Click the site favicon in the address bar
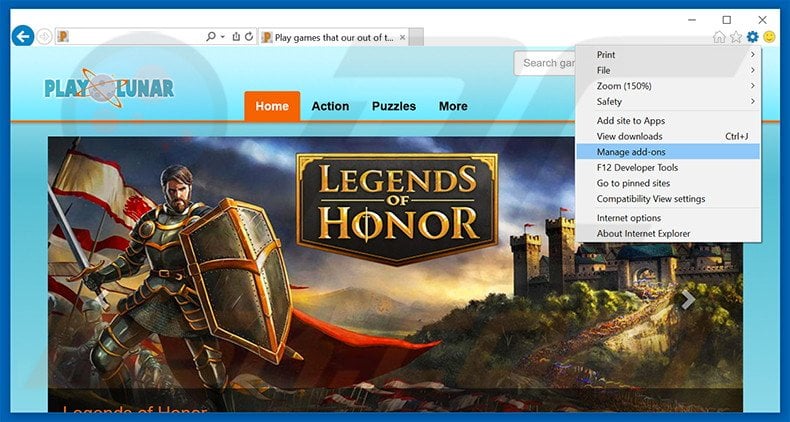Screen dimensions: 790x422 [x=63, y=37]
